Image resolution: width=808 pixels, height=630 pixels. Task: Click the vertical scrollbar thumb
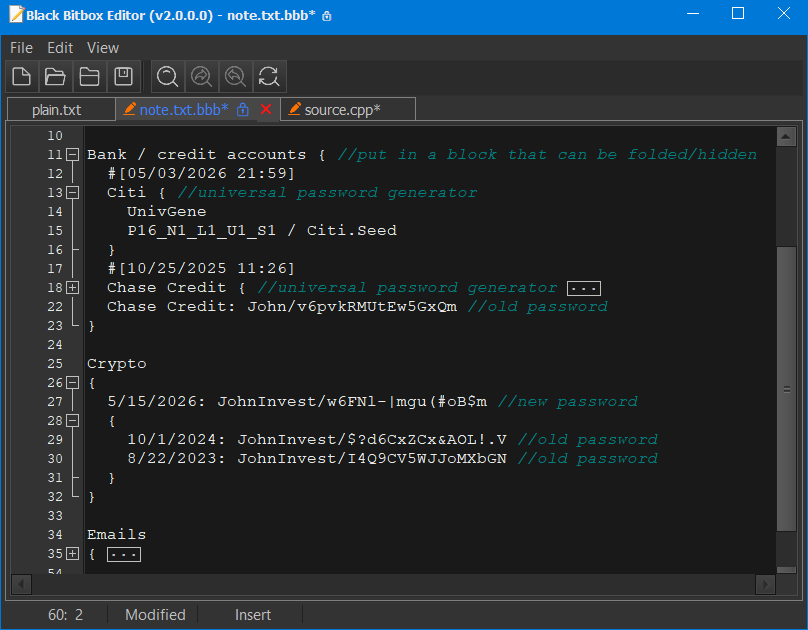click(786, 389)
